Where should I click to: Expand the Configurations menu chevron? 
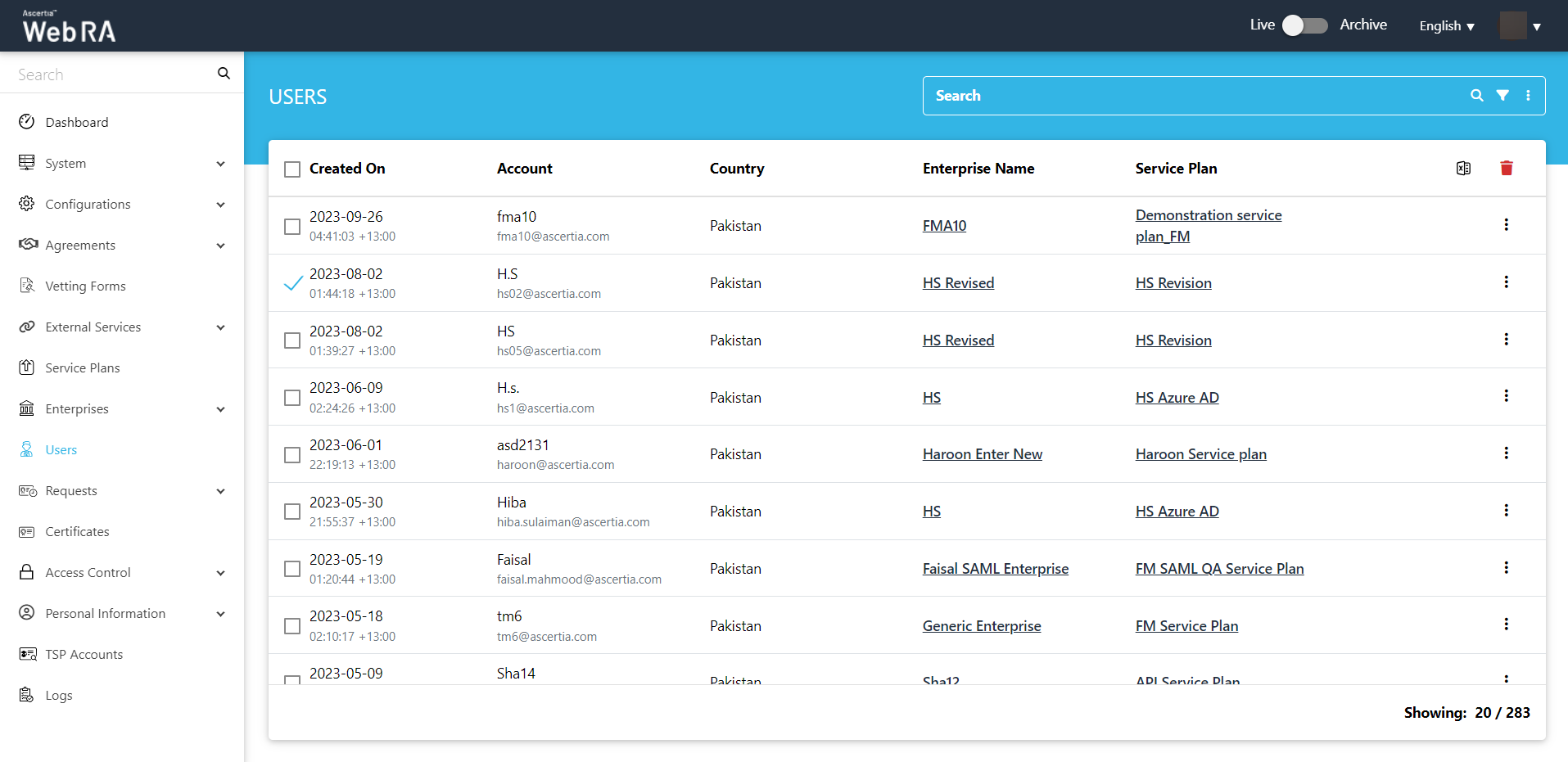click(x=220, y=205)
